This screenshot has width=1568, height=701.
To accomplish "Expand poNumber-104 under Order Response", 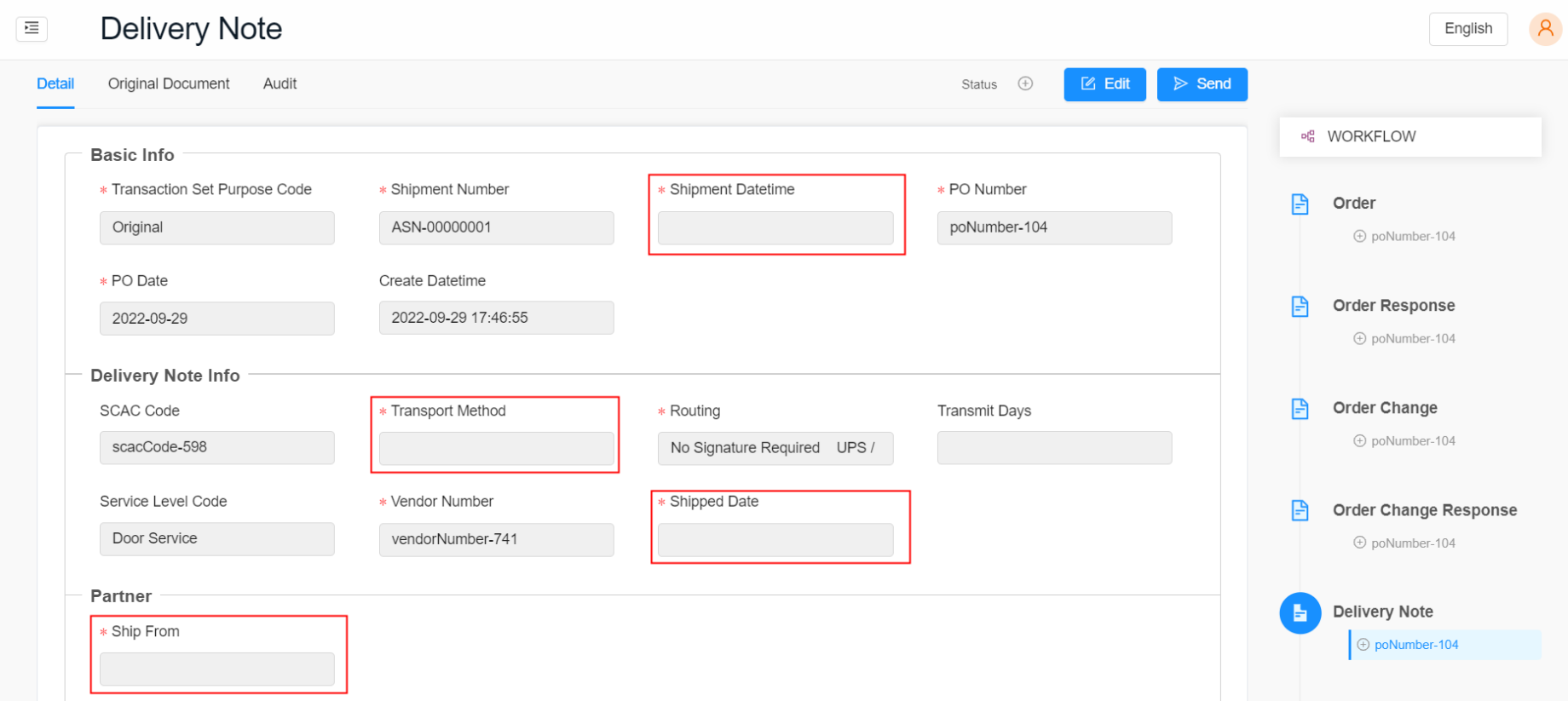I will click(1360, 339).
